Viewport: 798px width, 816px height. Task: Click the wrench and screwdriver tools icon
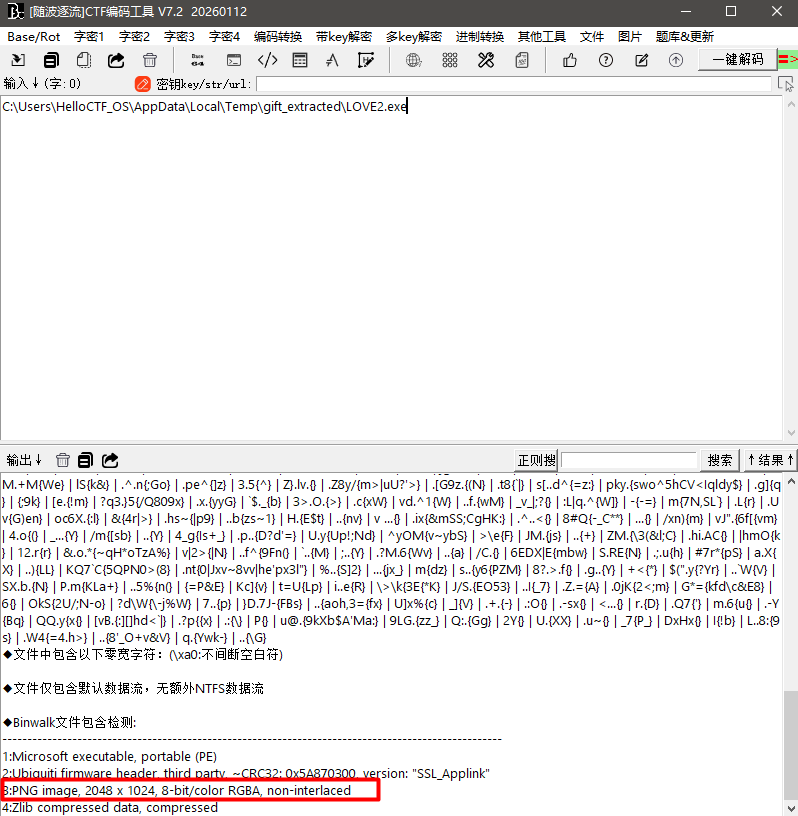[x=486, y=60]
